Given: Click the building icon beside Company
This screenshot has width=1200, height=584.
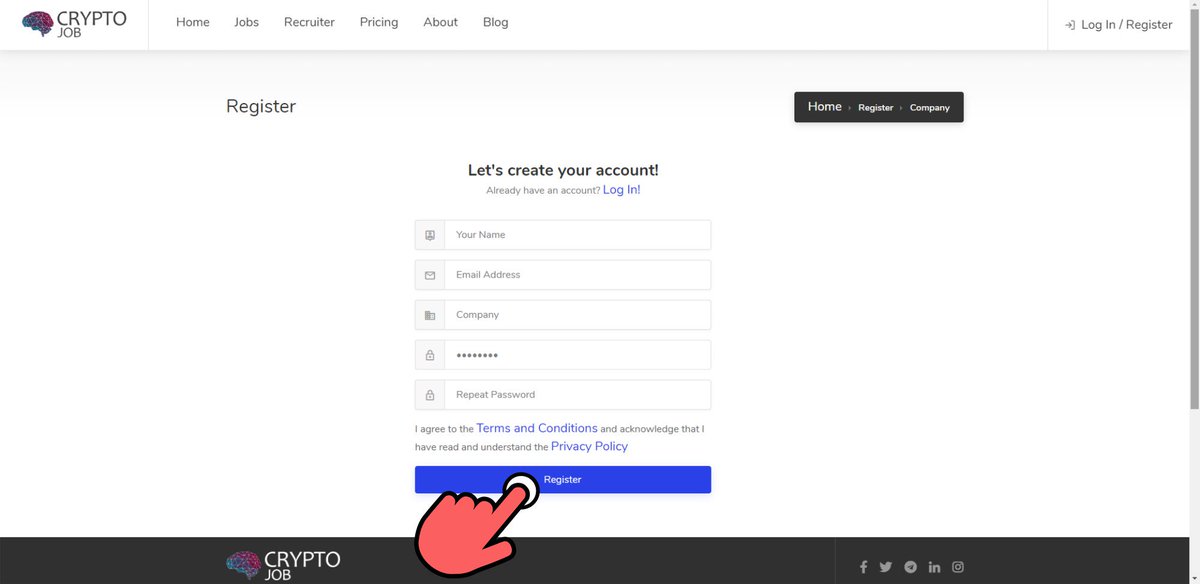Looking at the screenshot, I should [430, 315].
